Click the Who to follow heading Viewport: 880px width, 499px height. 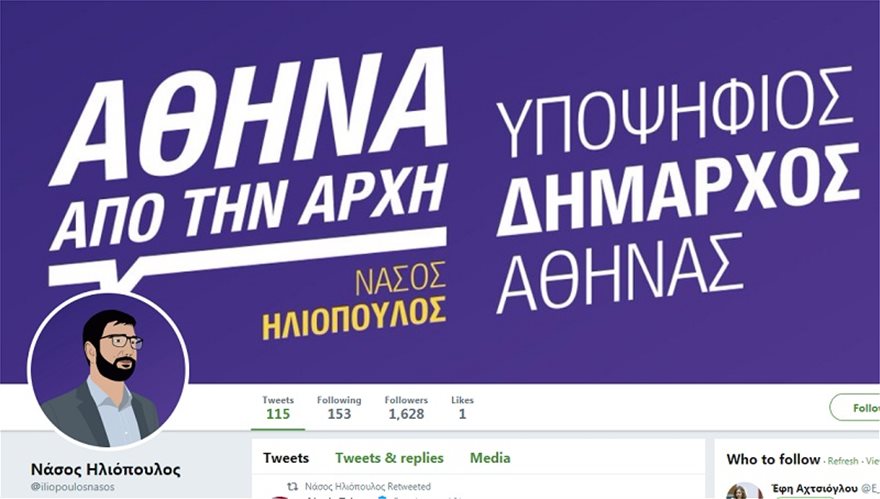(x=773, y=459)
